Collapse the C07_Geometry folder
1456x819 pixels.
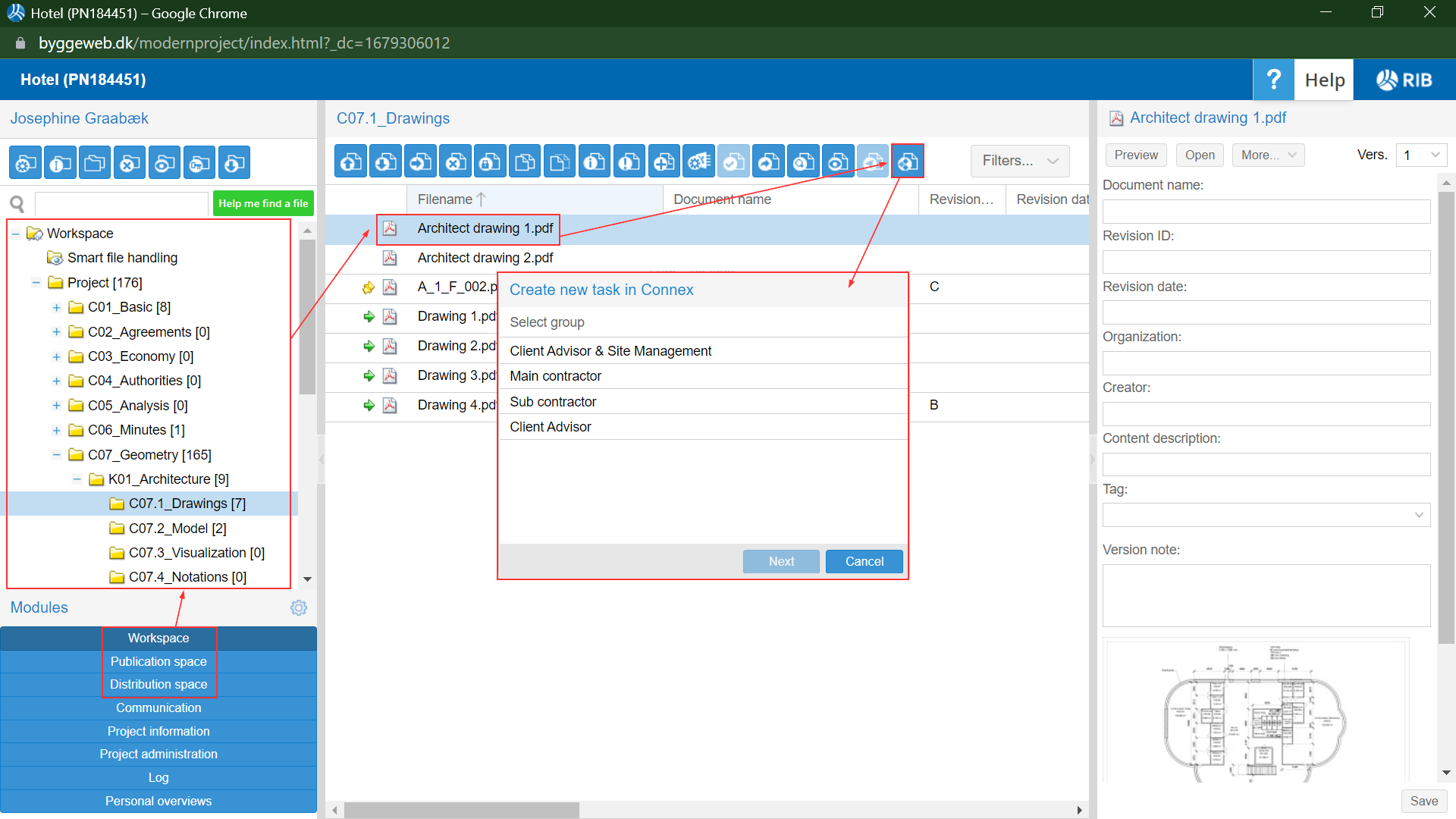coord(56,455)
